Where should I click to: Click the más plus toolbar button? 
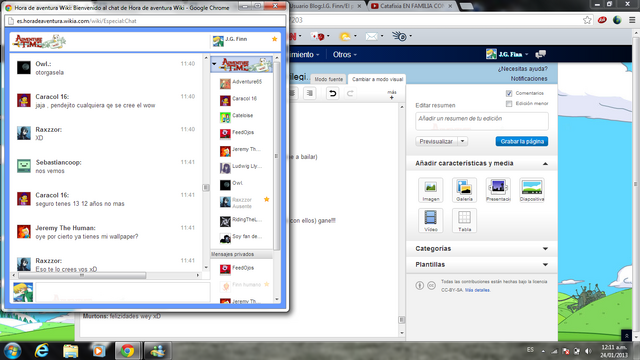coord(391,95)
